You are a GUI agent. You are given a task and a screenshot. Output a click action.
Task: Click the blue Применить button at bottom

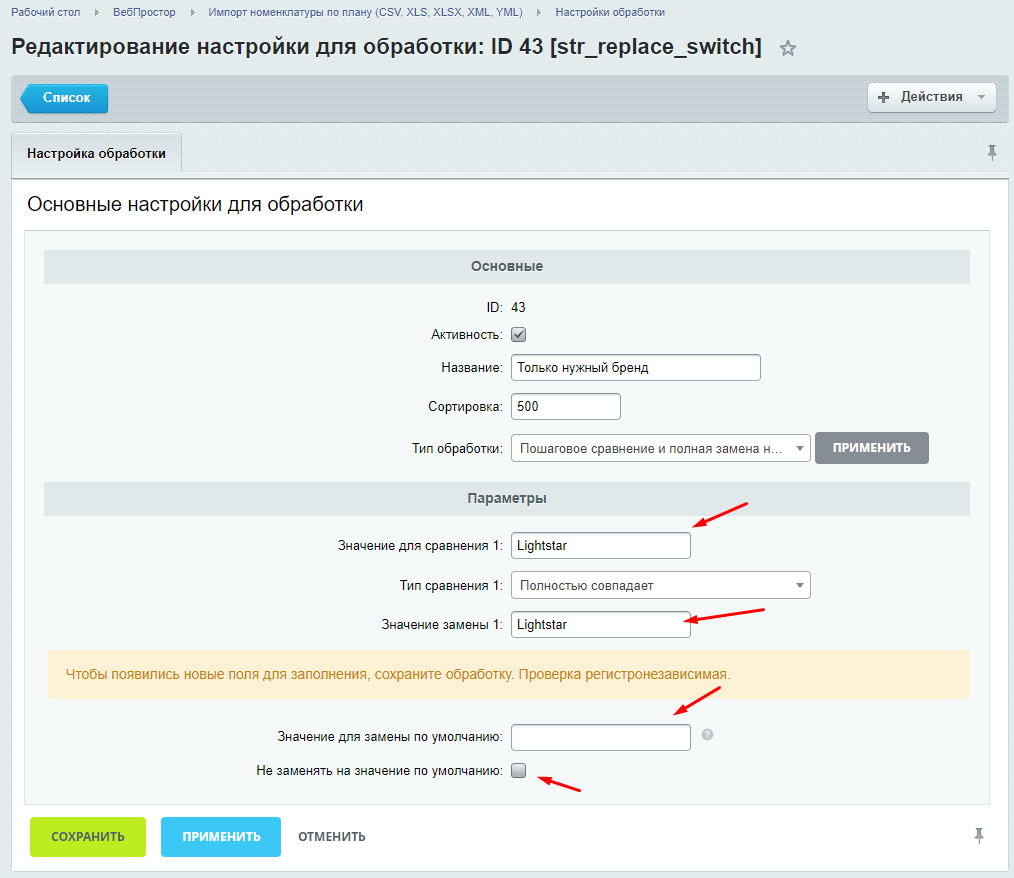(x=221, y=837)
